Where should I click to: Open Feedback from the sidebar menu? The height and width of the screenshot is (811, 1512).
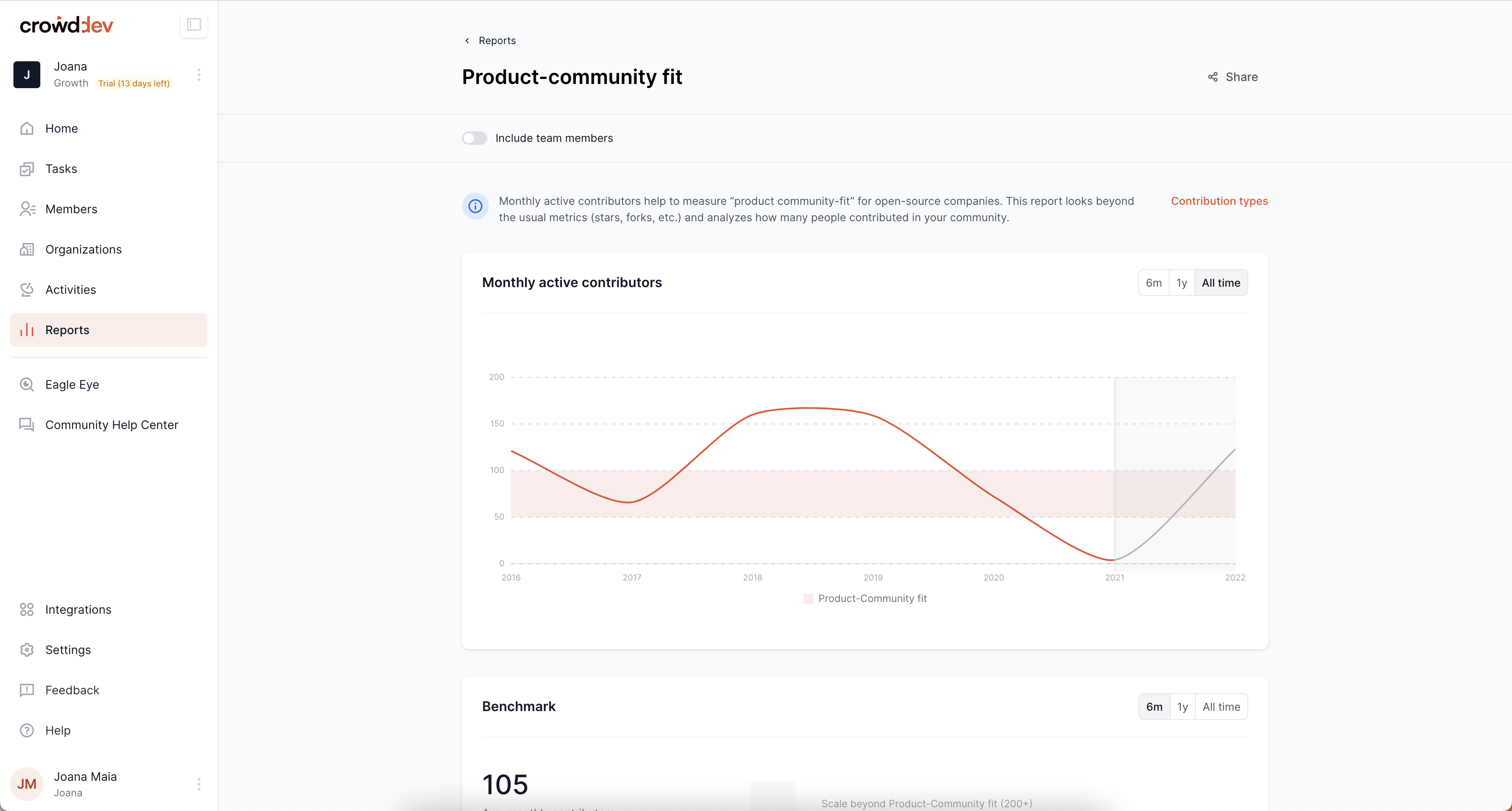point(72,690)
